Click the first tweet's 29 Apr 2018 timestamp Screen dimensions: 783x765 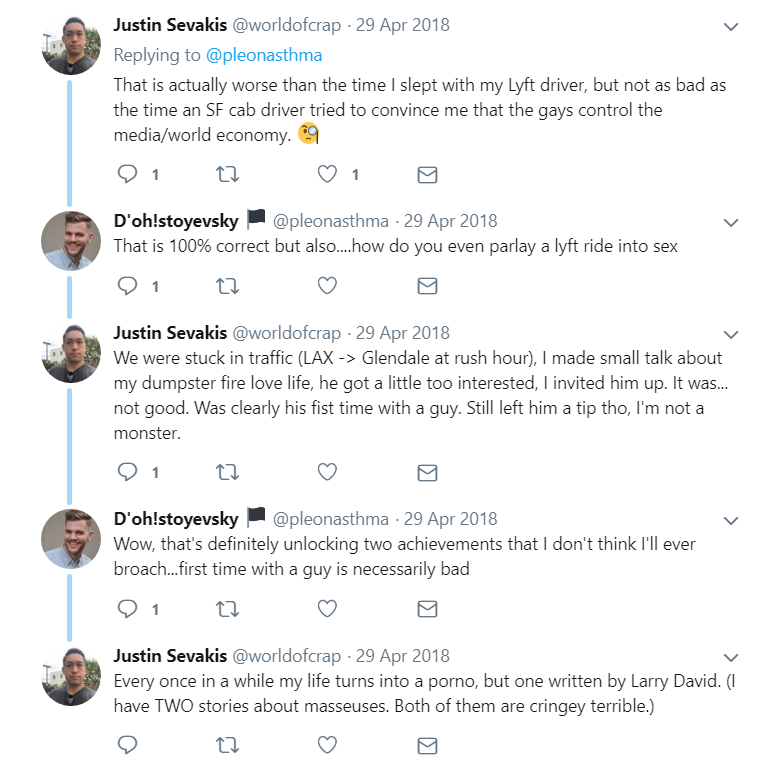click(x=403, y=24)
